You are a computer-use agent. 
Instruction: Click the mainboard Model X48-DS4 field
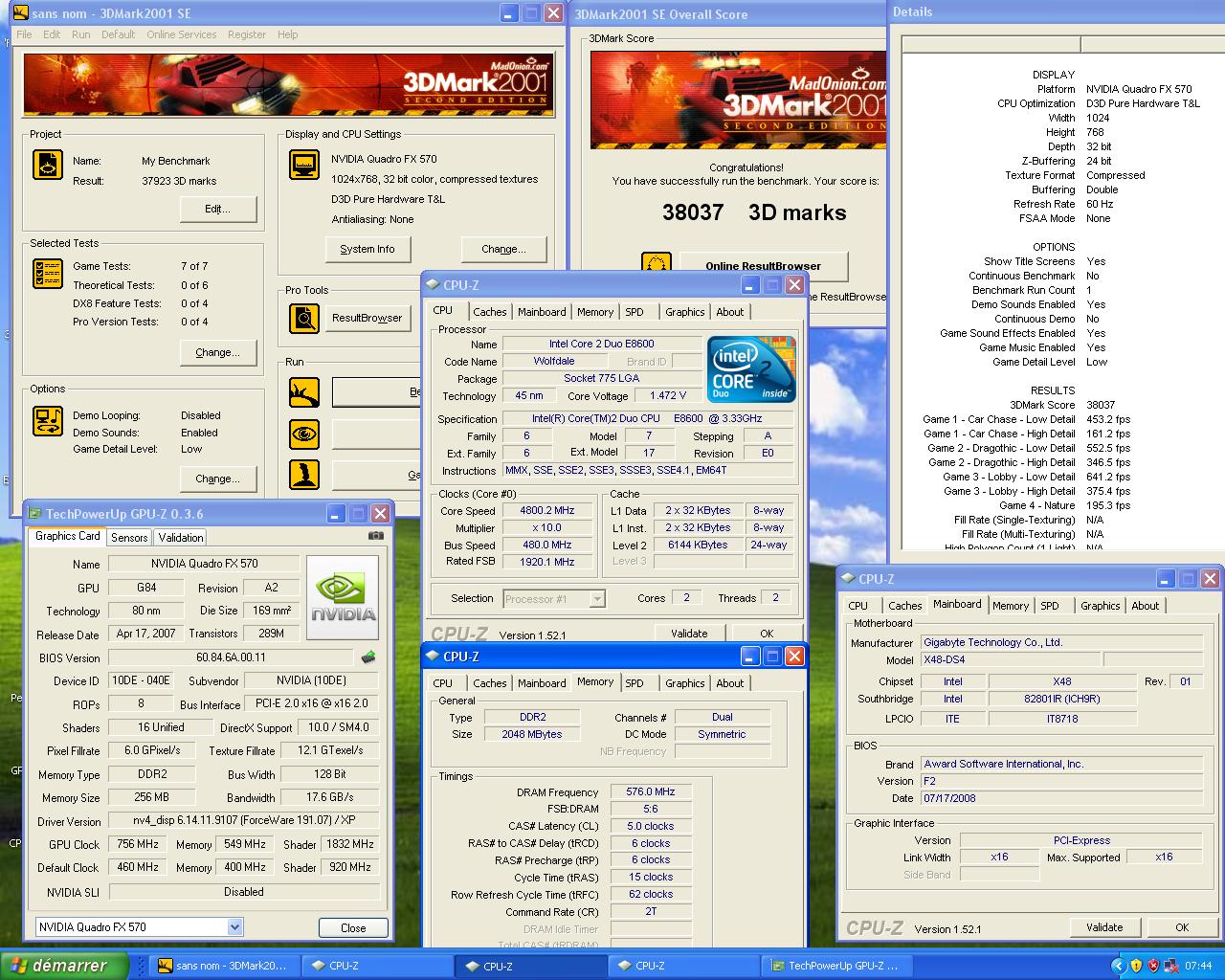tap(1009, 660)
